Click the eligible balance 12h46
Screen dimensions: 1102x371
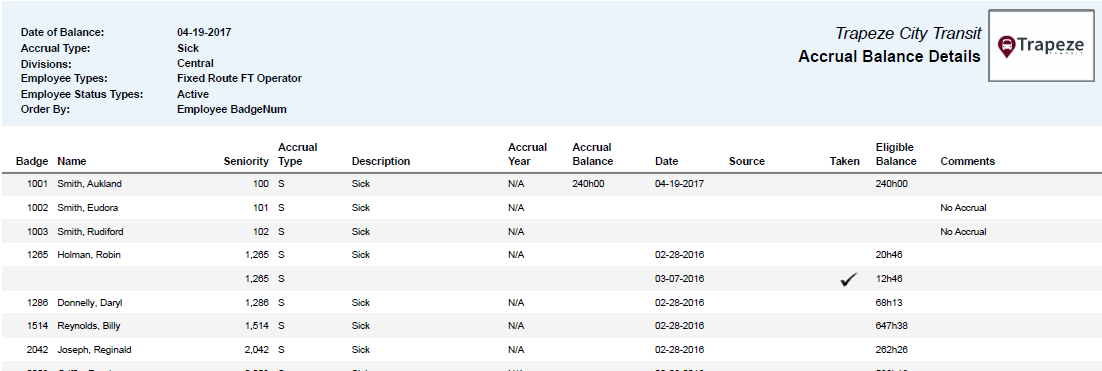(x=890, y=279)
